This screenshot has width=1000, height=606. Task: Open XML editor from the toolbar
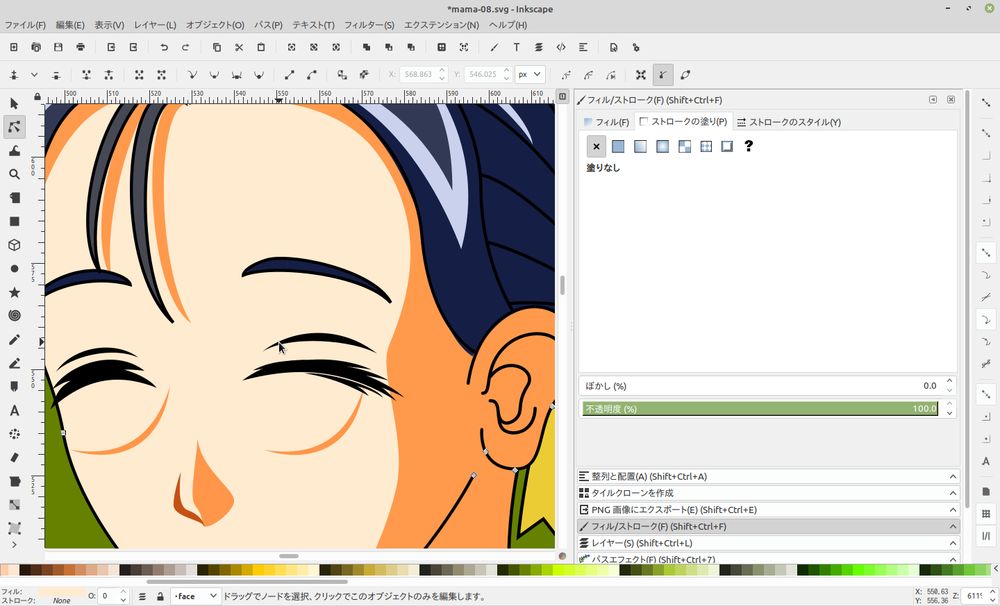pyautogui.click(x=561, y=47)
